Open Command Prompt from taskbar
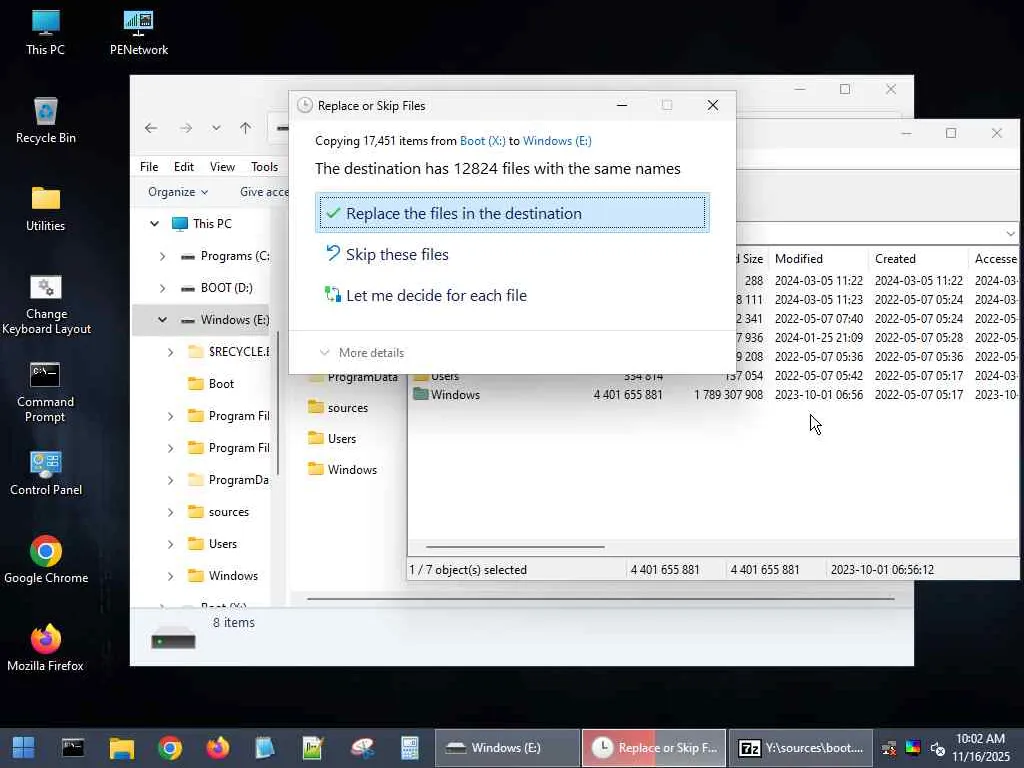This screenshot has width=1024, height=768. click(72, 748)
